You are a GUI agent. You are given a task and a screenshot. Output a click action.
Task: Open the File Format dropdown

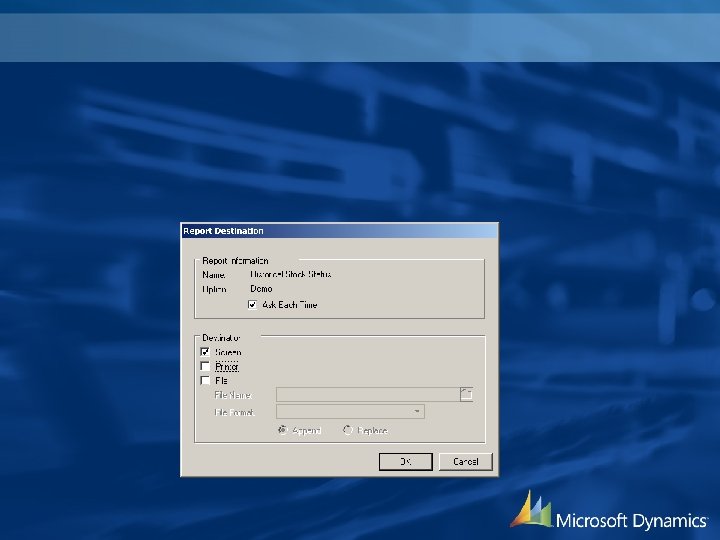click(x=350, y=411)
